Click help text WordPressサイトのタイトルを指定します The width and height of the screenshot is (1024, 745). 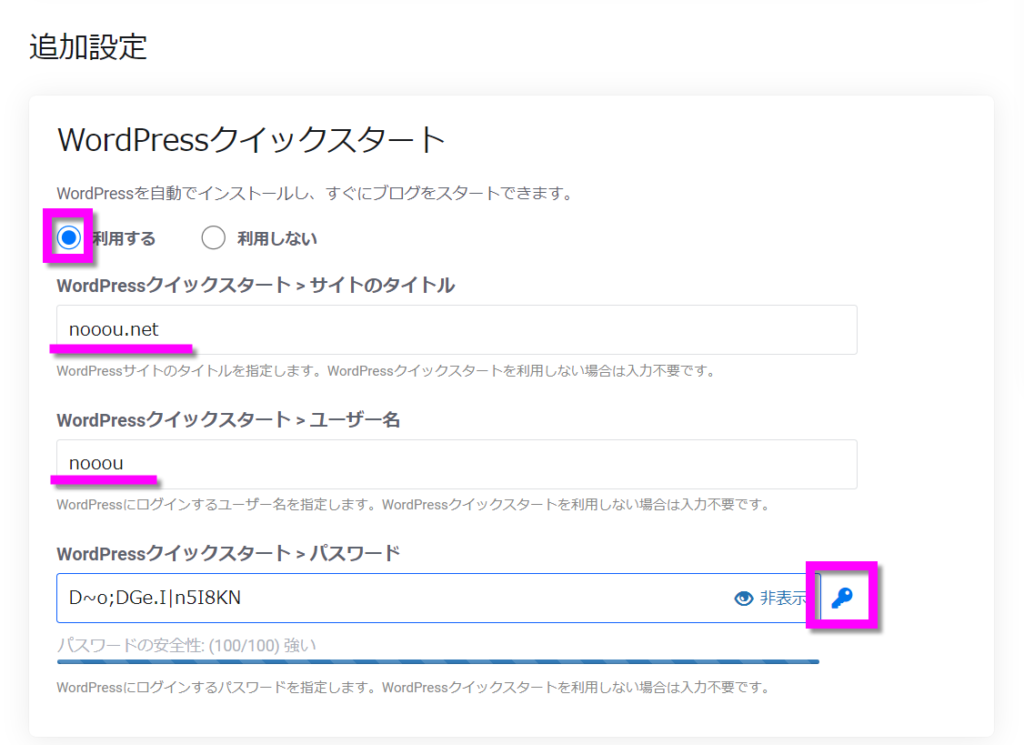[x=385, y=372]
